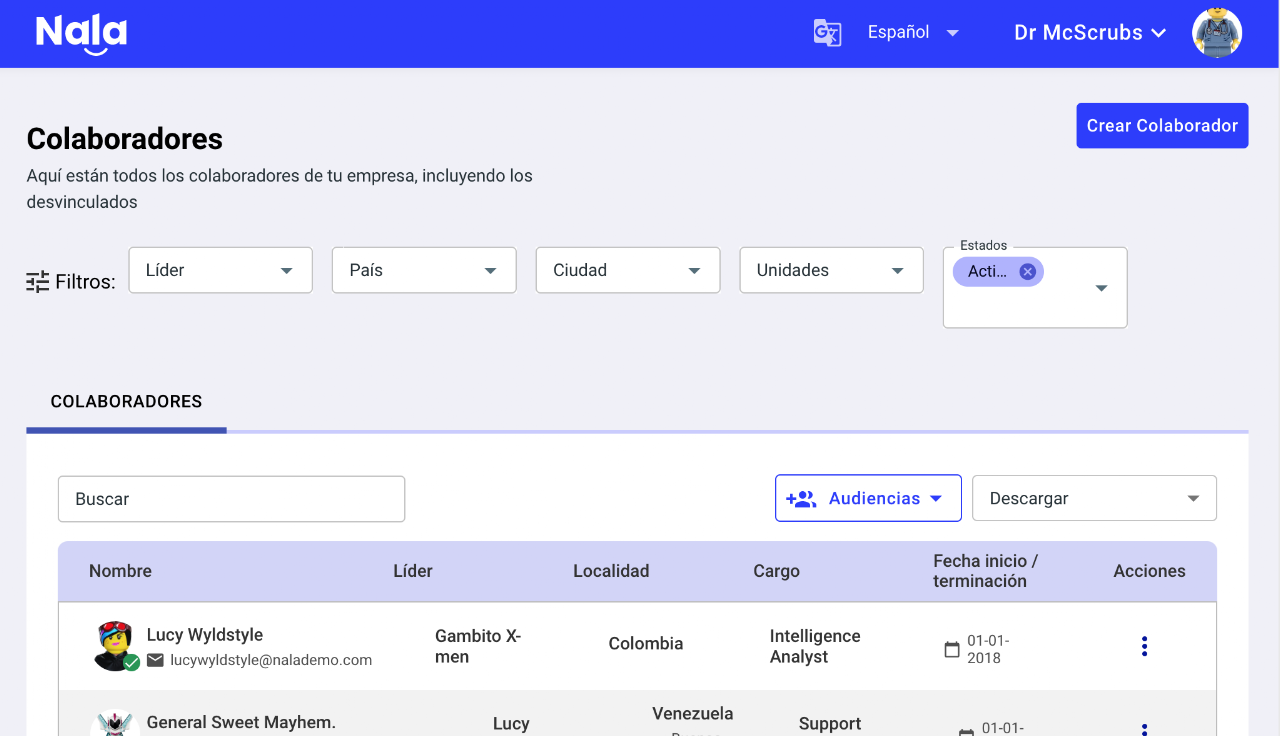Open actions menu for Lucy Wyldstyle

[x=1144, y=646]
